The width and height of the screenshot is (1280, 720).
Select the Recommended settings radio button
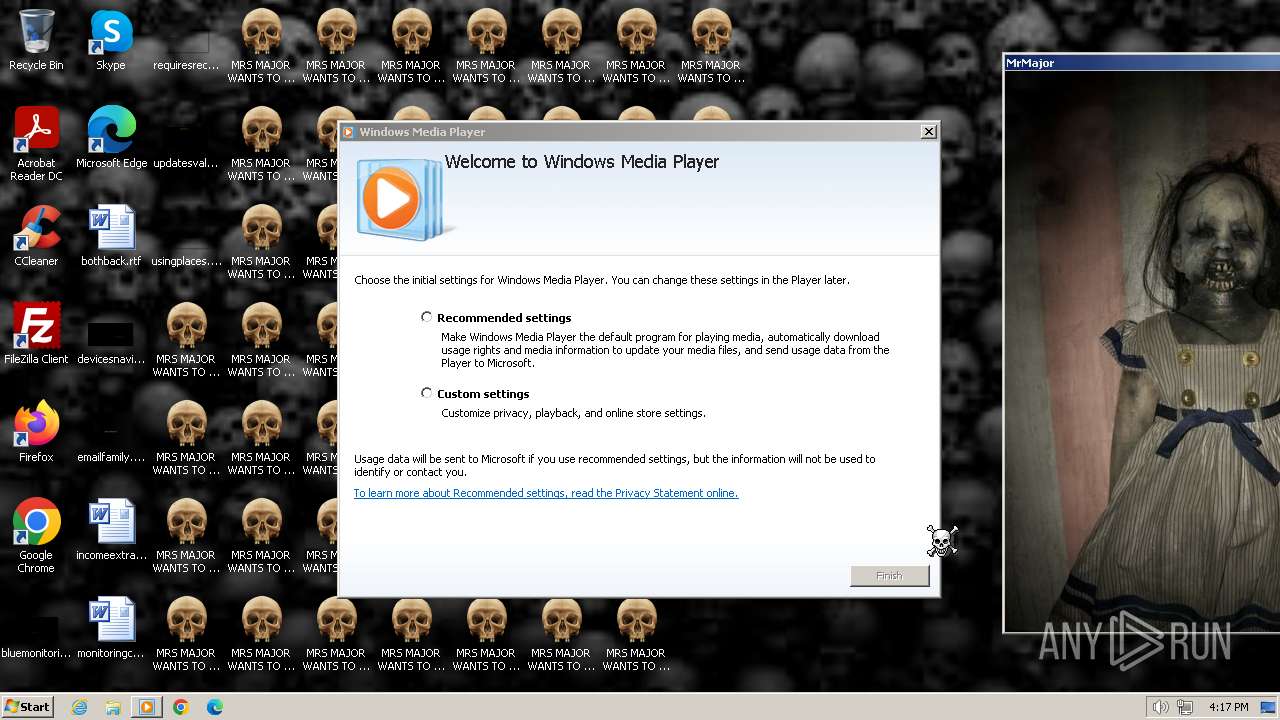(427, 317)
